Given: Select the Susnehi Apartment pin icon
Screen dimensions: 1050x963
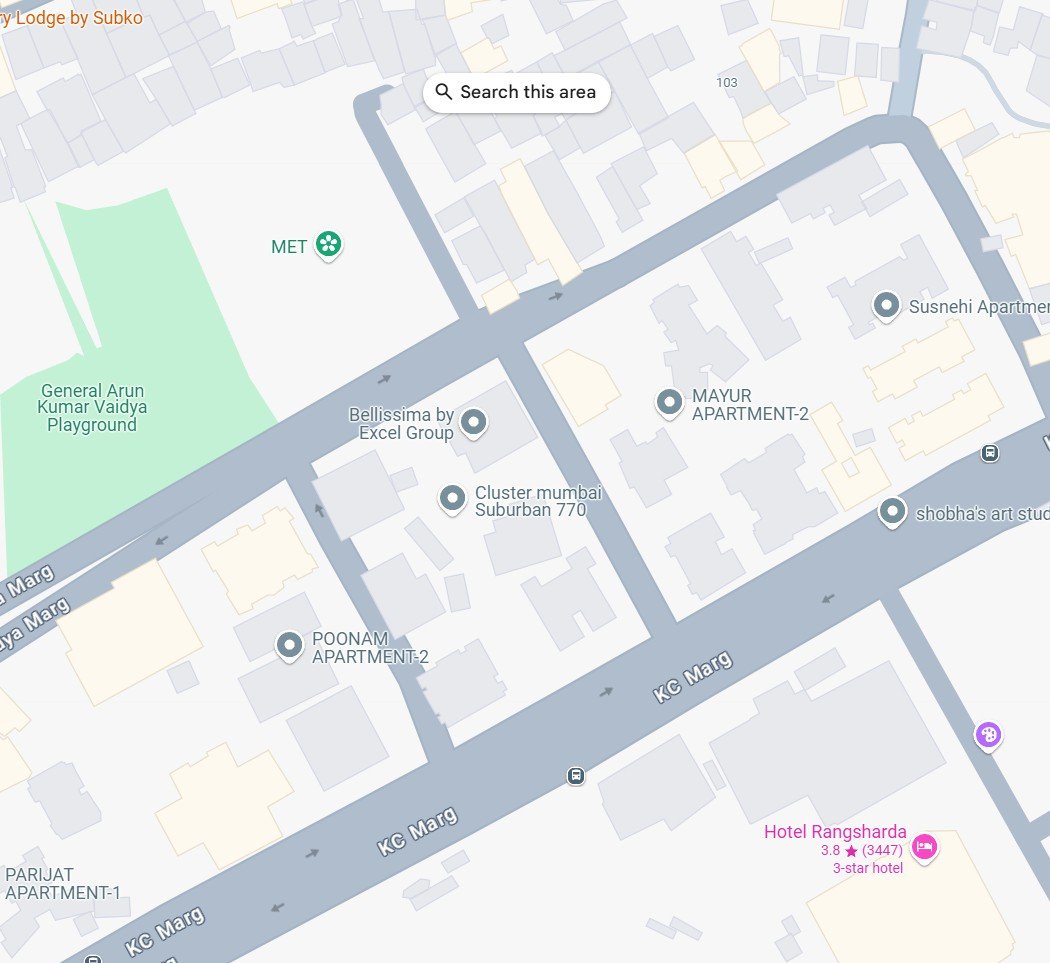Looking at the screenshot, I should click(x=887, y=307).
